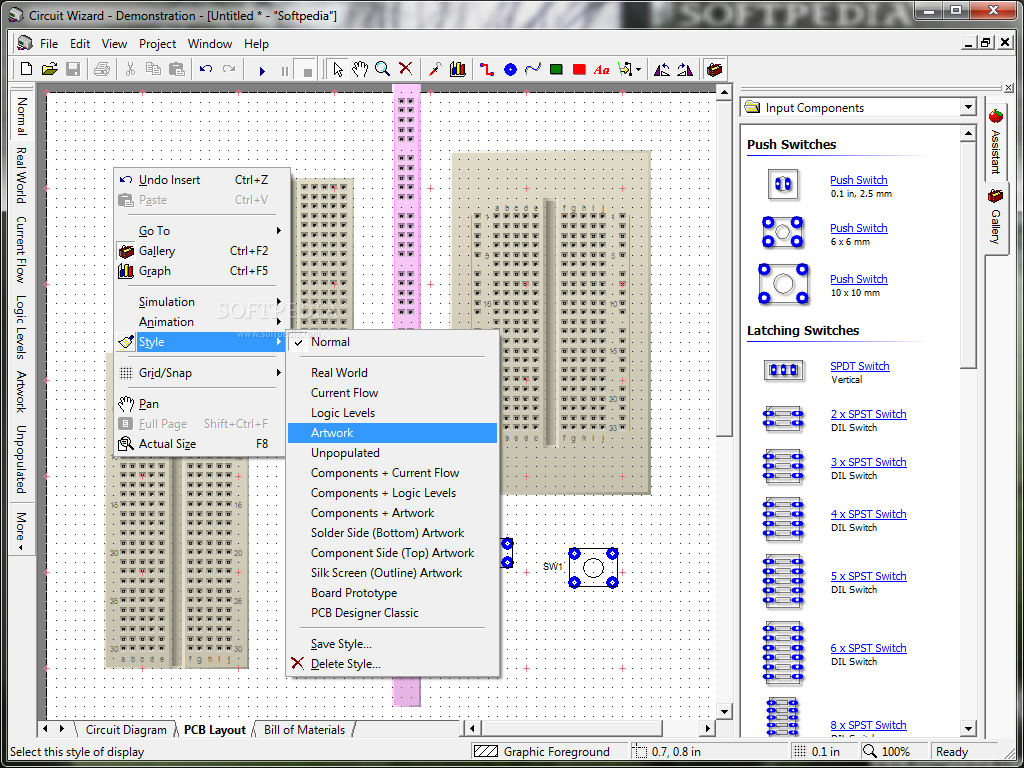Click the 4 x SPST Switch link
Screen dimensions: 1024x768
(869, 514)
